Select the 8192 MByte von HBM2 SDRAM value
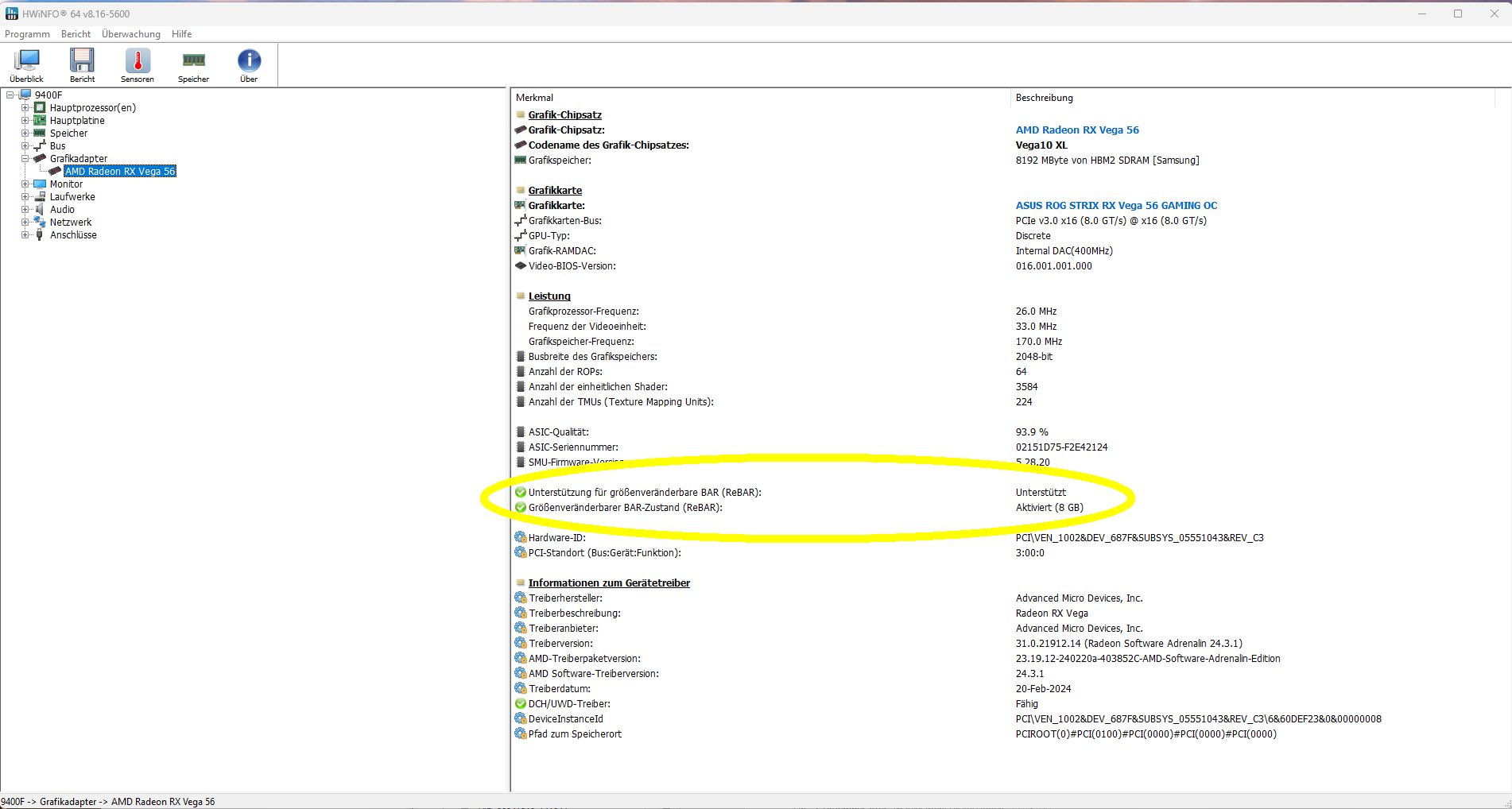This screenshot has height=809, width=1512. [1107, 161]
